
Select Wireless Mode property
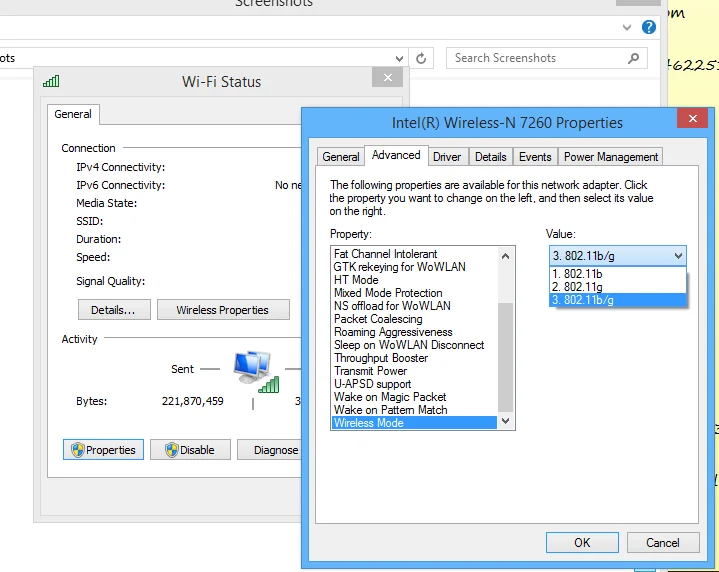tap(414, 423)
